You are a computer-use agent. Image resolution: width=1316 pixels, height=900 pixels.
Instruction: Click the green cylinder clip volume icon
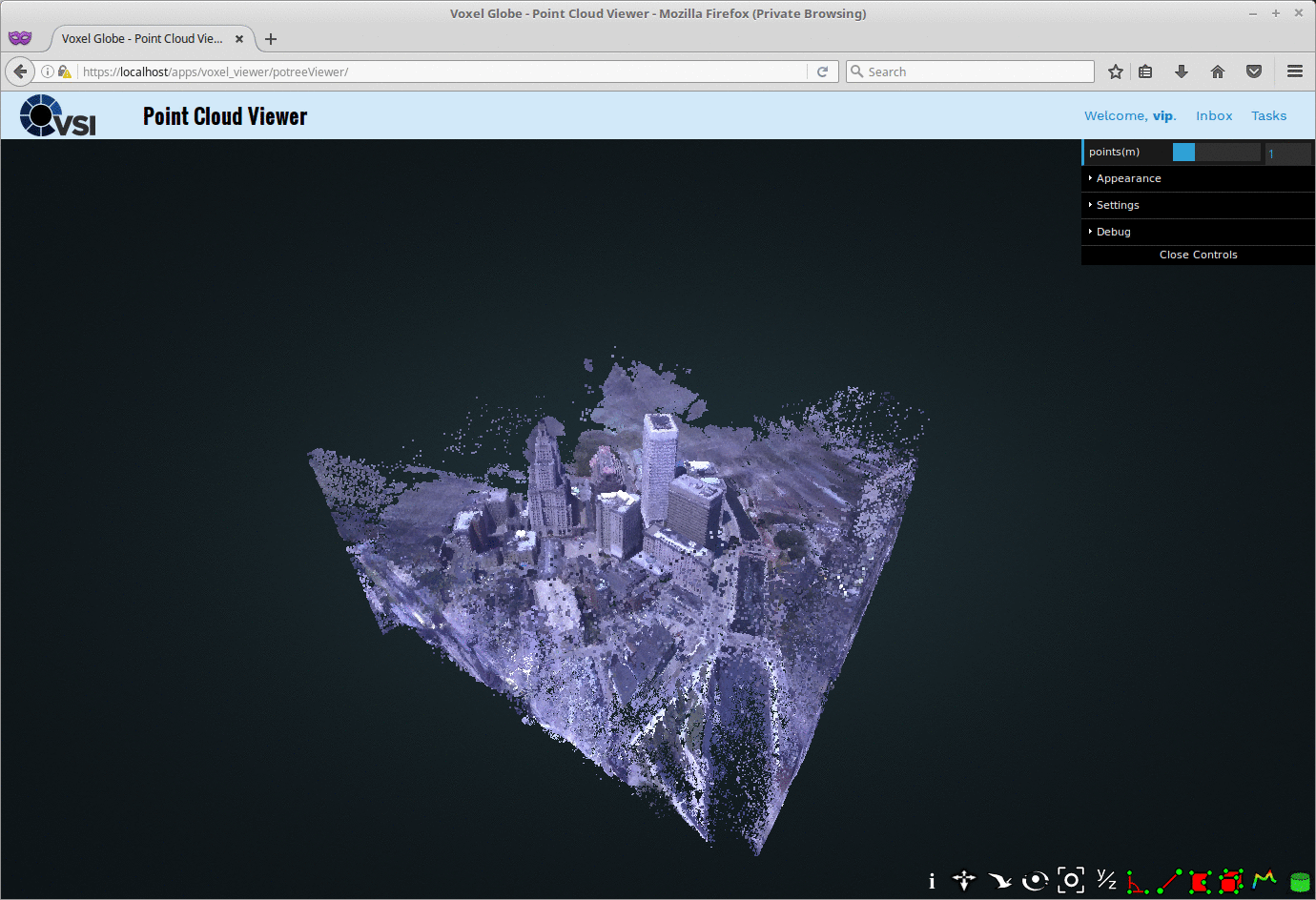pyautogui.click(x=1299, y=882)
